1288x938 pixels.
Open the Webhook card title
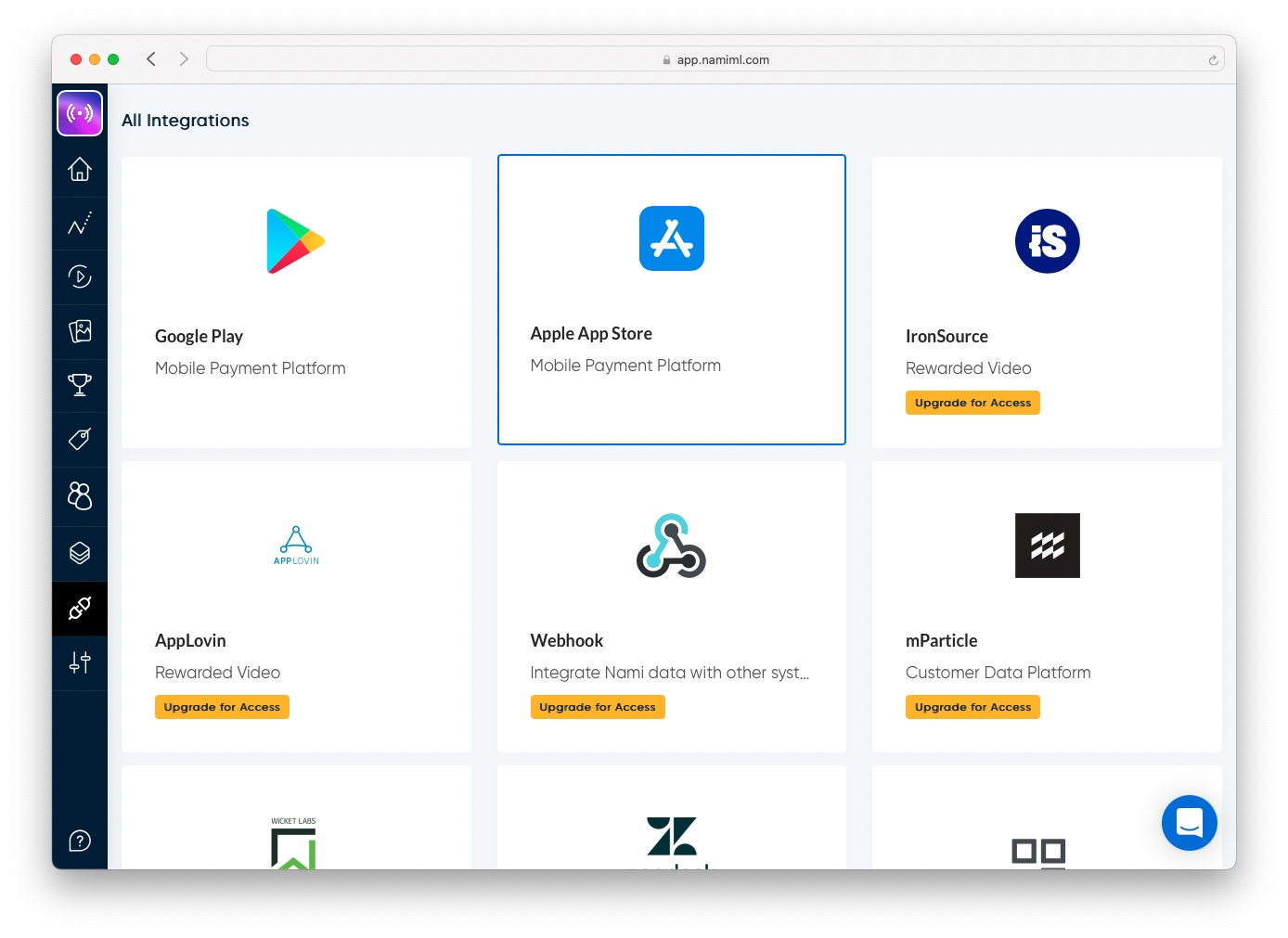click(x=567, y=640)
